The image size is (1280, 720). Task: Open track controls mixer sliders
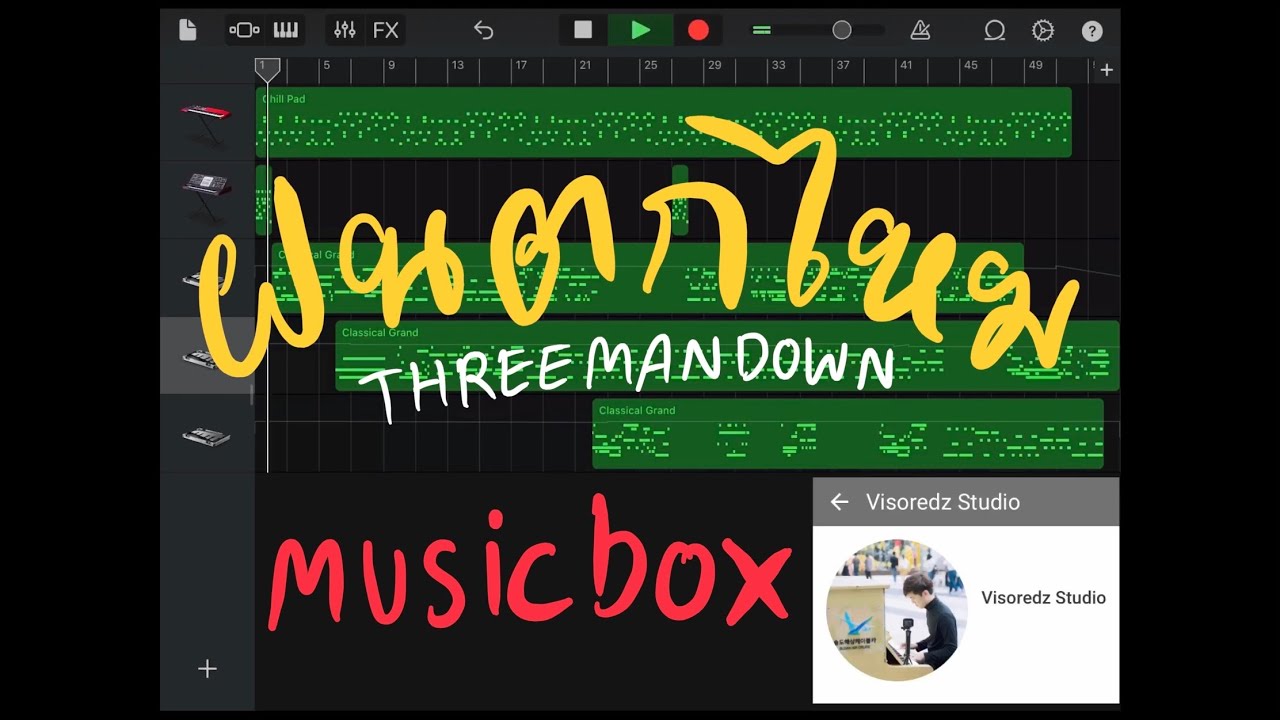(x=345, y=30)
